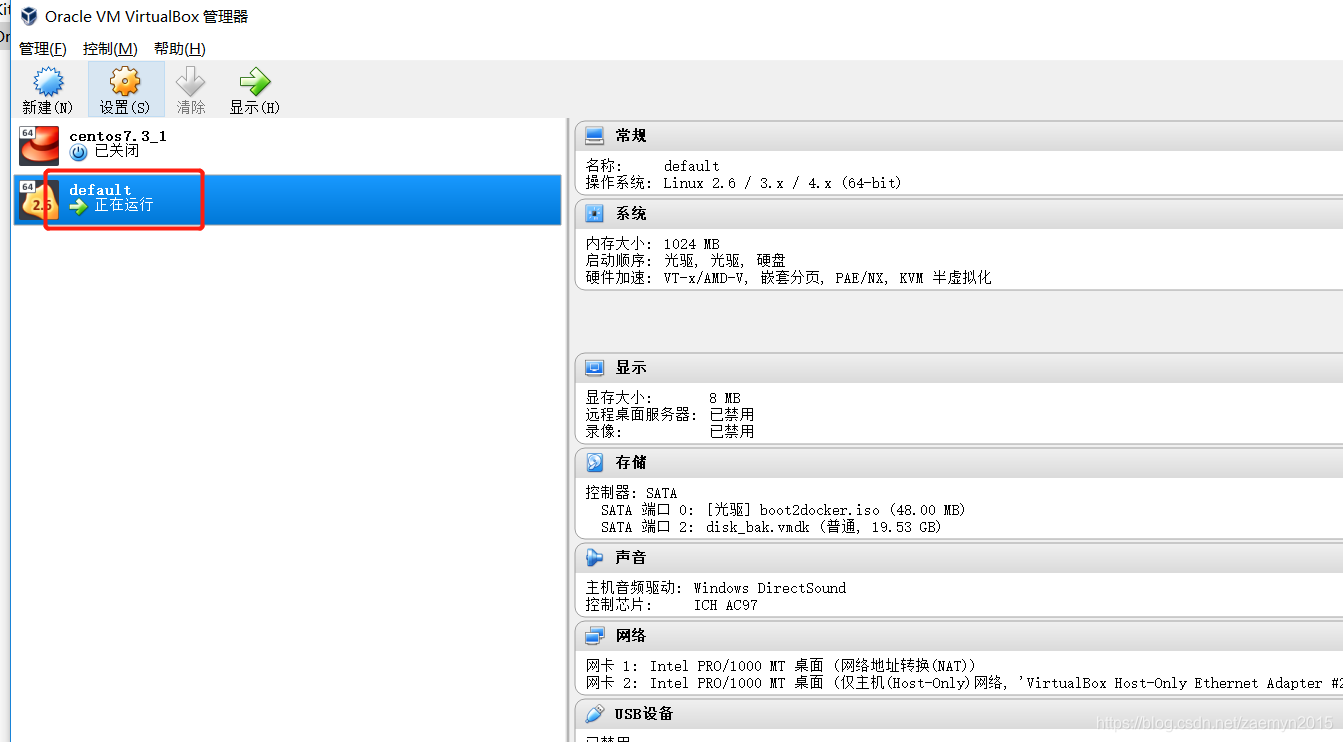The width and height of the screenshot is (1343, 742).
Task: Click the remote desktop server '已禁用' value
Action: [732, 414]
